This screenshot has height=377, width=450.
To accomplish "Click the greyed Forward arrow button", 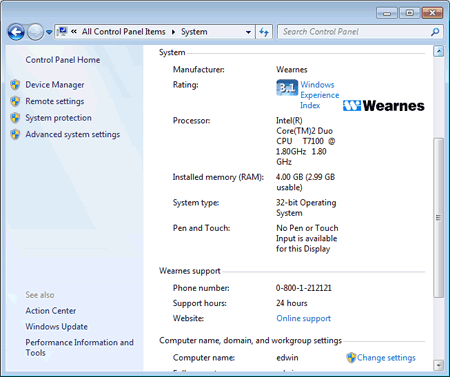I will point(35,32).
